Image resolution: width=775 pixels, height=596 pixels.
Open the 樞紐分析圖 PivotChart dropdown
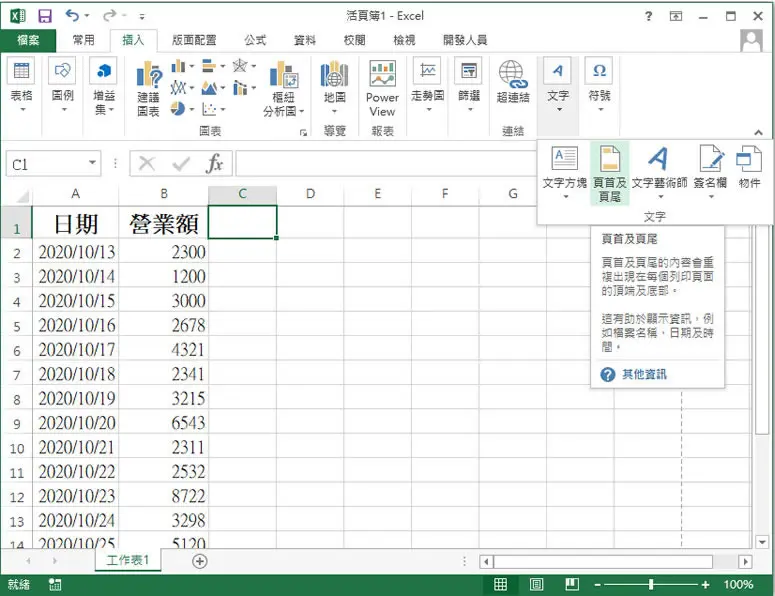coord(283,89)
